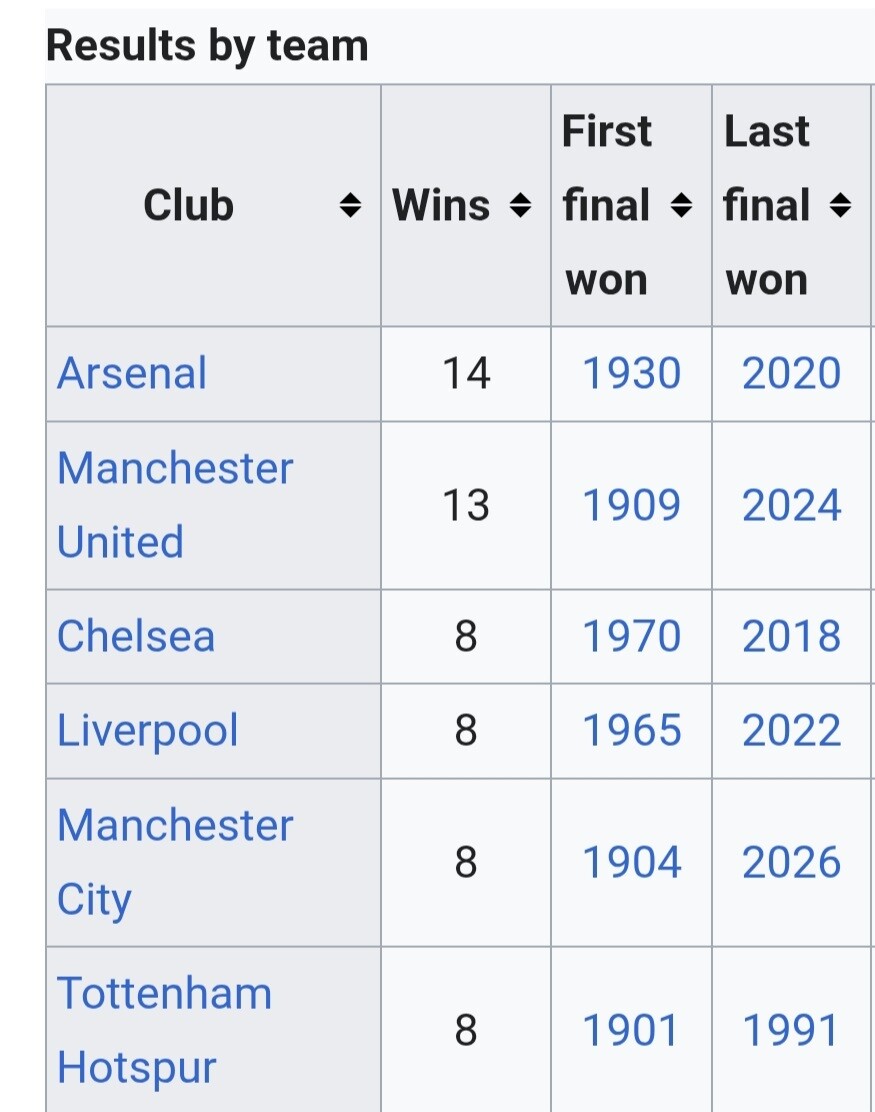The width and height of the screenshot is (875, 1112).
Task: Sort by First final won arrows
Action: click(x=681, y=205)
